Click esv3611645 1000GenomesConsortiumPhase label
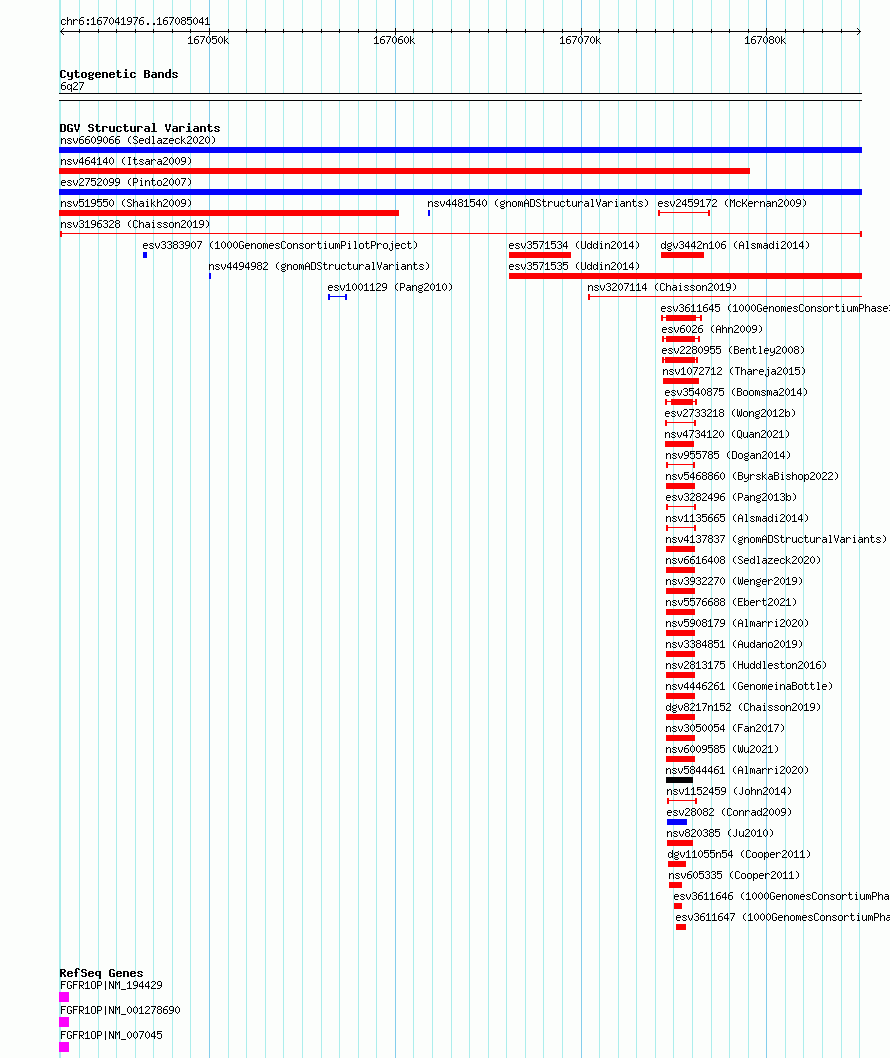 click(x=775, y=308)
